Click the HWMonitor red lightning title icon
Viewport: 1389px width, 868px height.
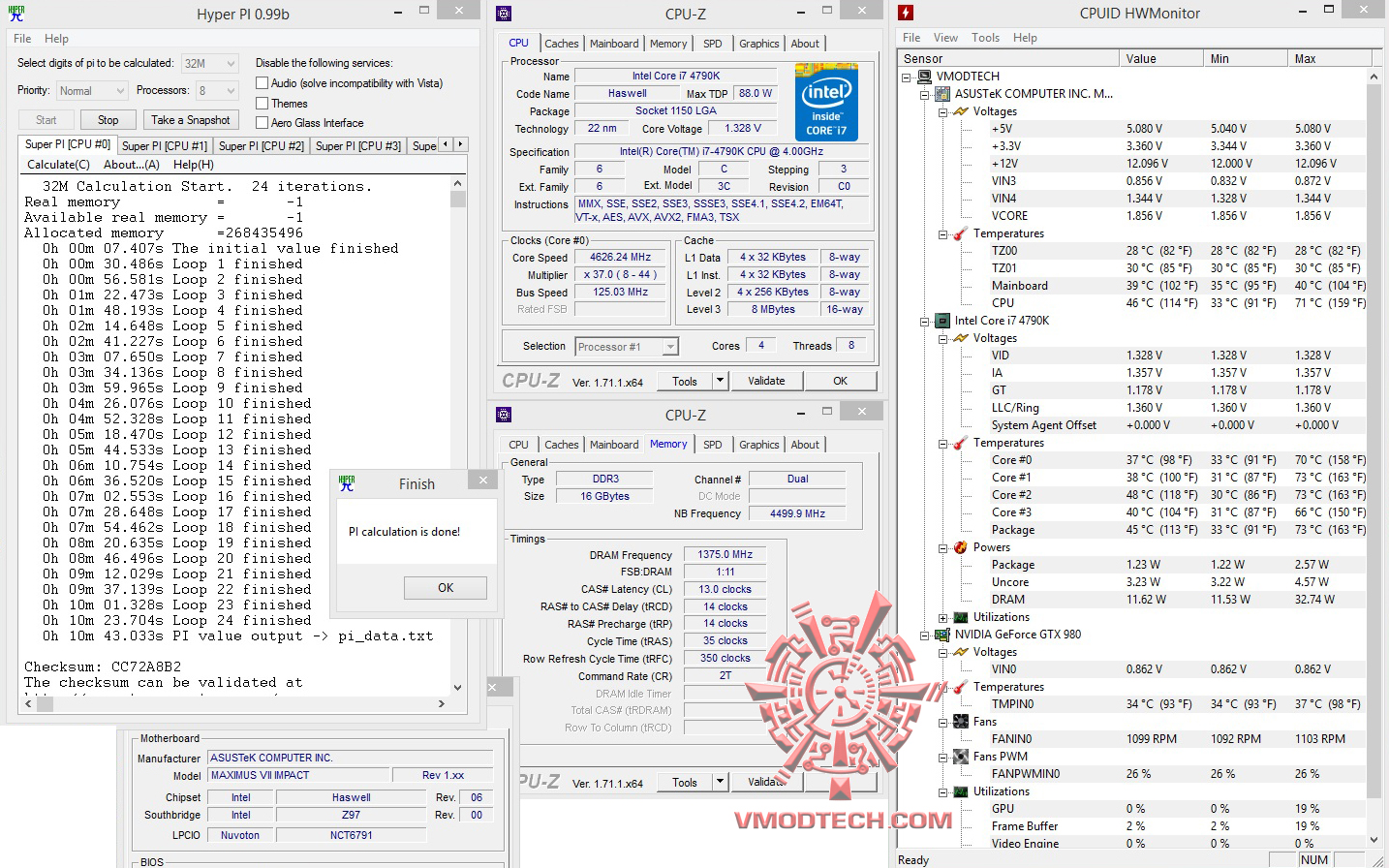906,13
